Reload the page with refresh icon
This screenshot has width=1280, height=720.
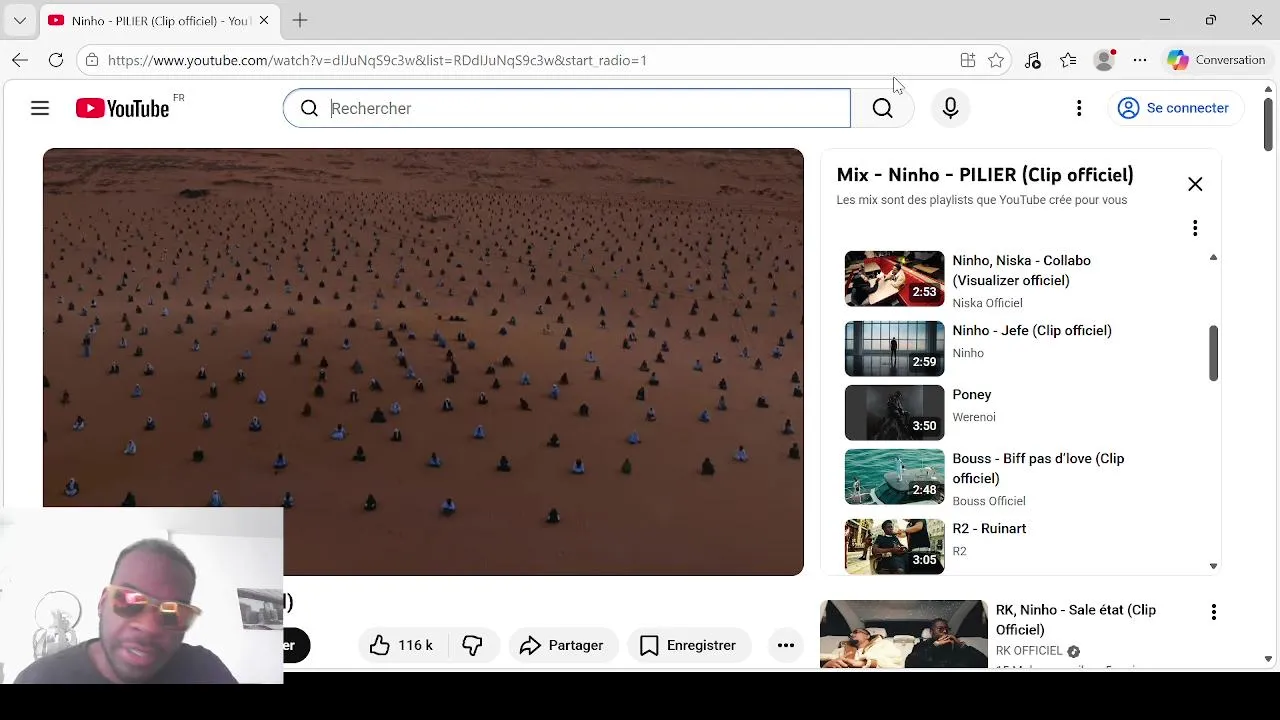(56, 60)
